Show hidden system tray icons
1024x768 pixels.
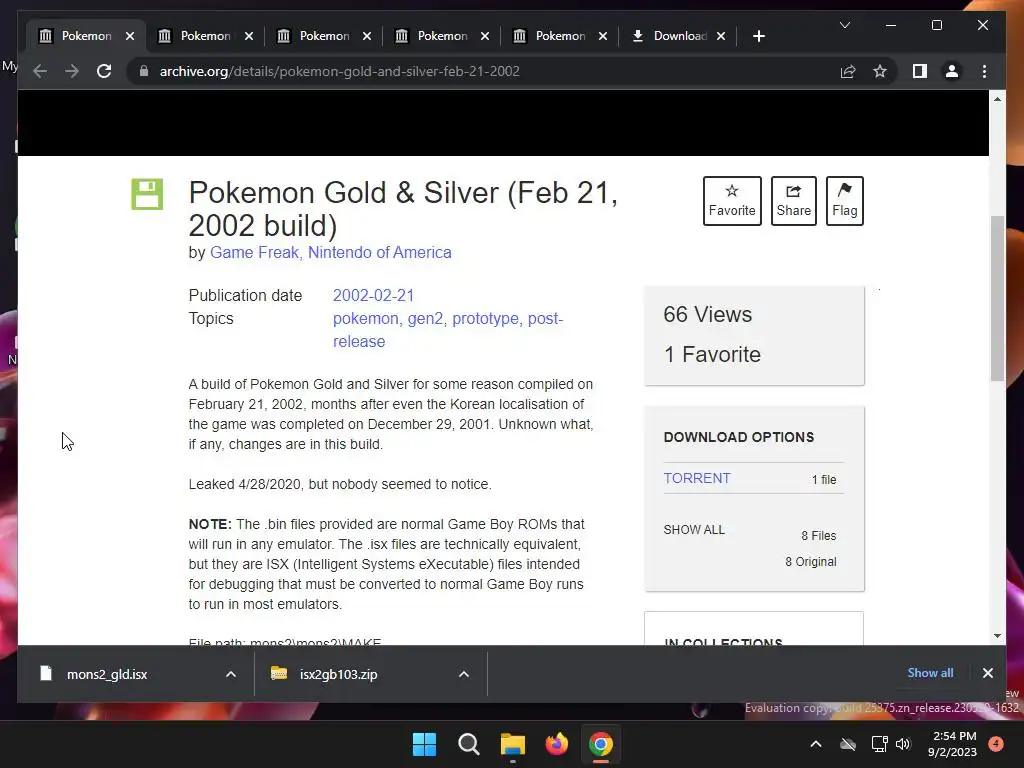[816, 744]
